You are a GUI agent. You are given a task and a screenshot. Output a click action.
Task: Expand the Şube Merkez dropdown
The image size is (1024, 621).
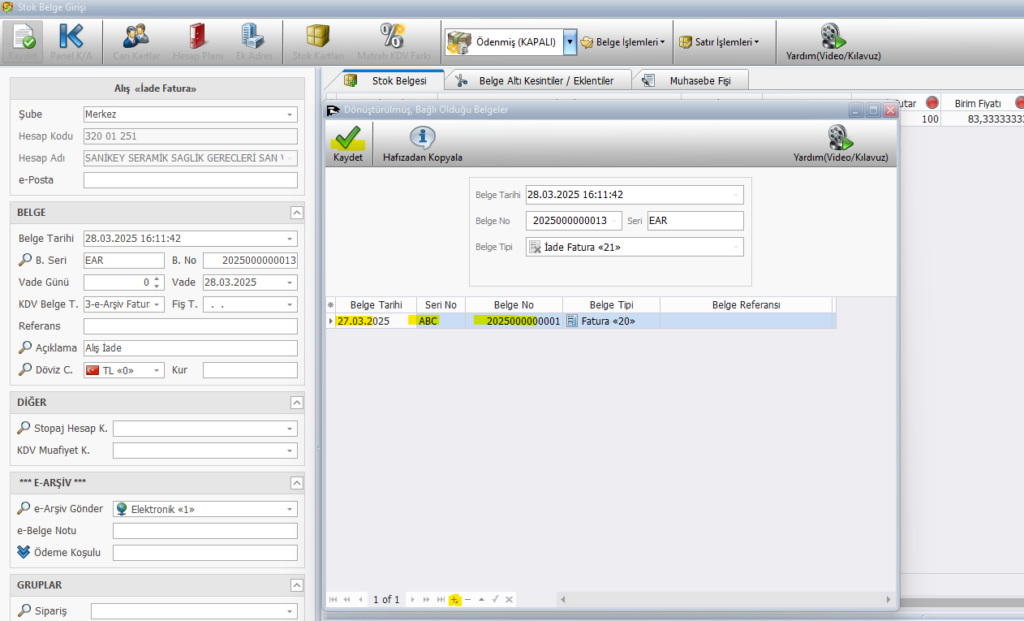[289, 115]
